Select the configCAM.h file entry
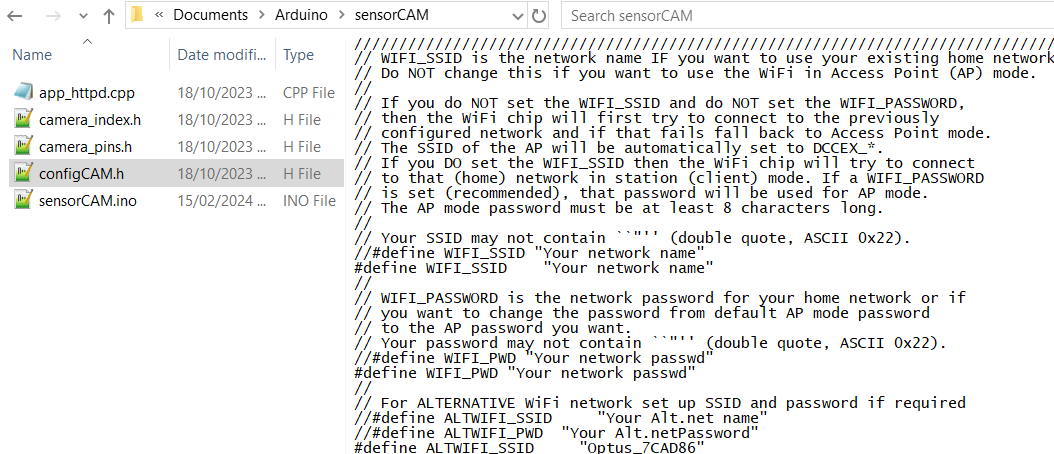Screen dimensions: 1054x454 pyautogui.click(x=81, y=174)
